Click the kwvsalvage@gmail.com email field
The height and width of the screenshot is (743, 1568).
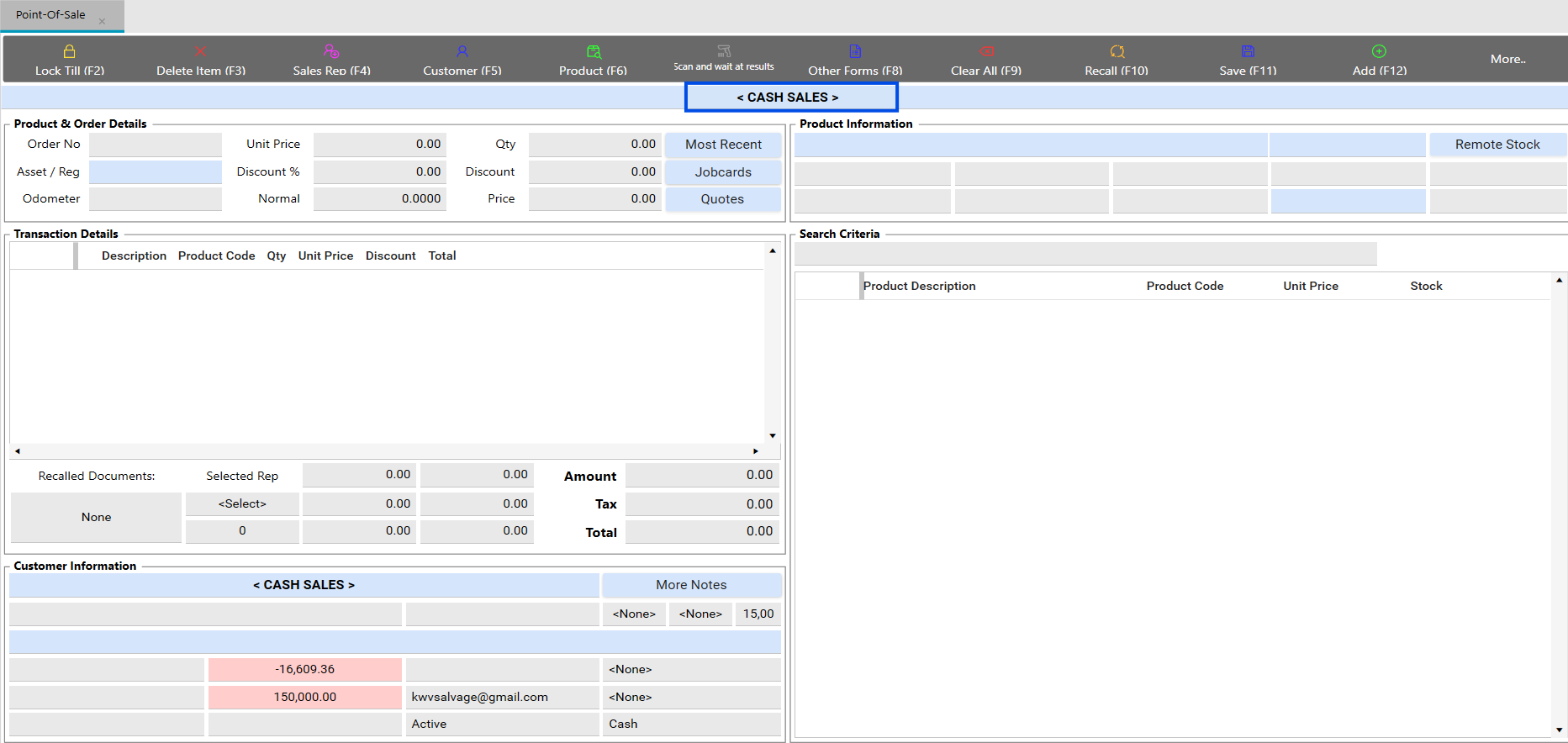coord(502,698)
